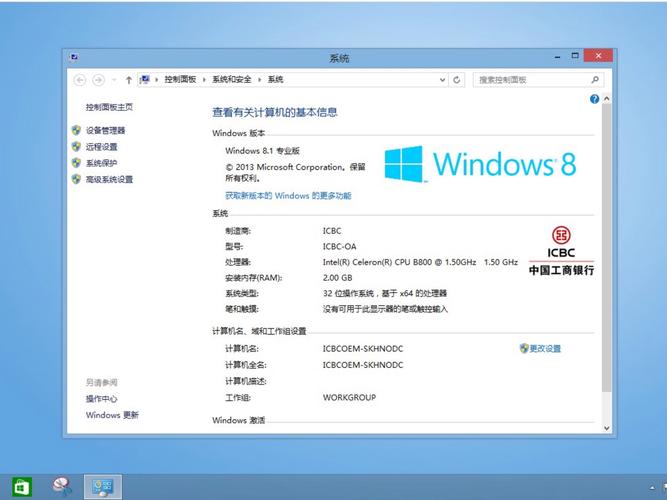Viewport: 667px width, 500px height.
Task: Click shield icon beside 设备管理器
Action: (x=77, y=130)
